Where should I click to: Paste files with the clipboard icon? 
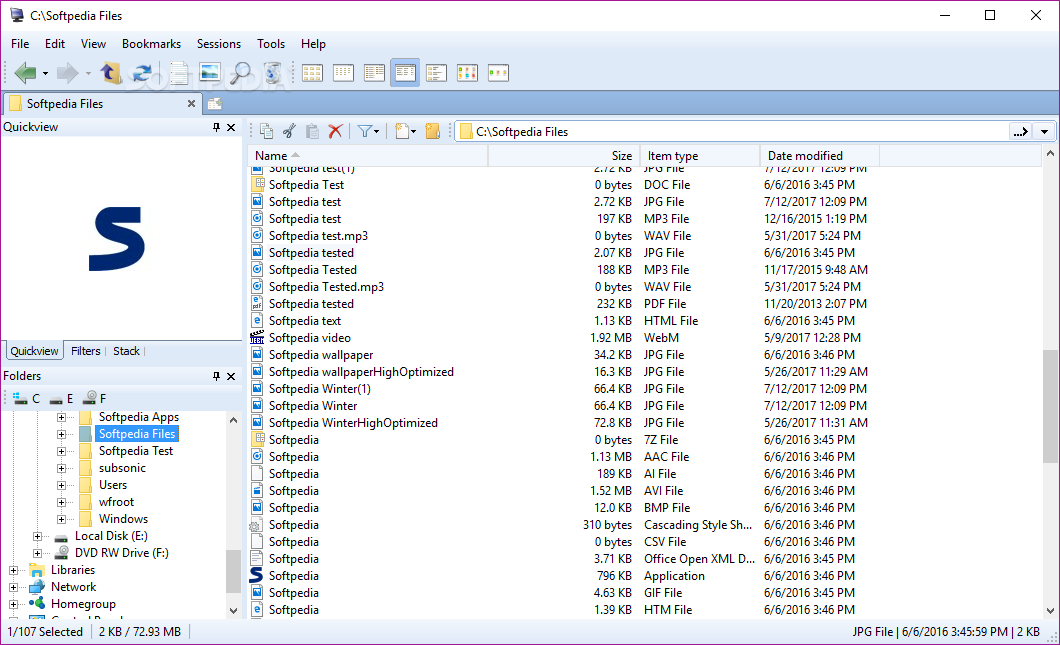(x=312, y=131)
